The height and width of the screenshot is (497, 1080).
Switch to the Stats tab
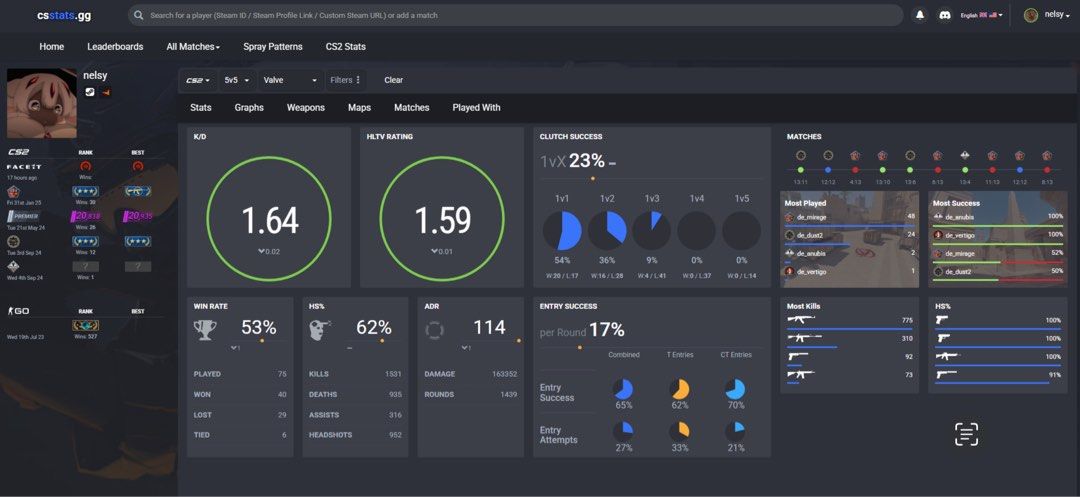200,107
